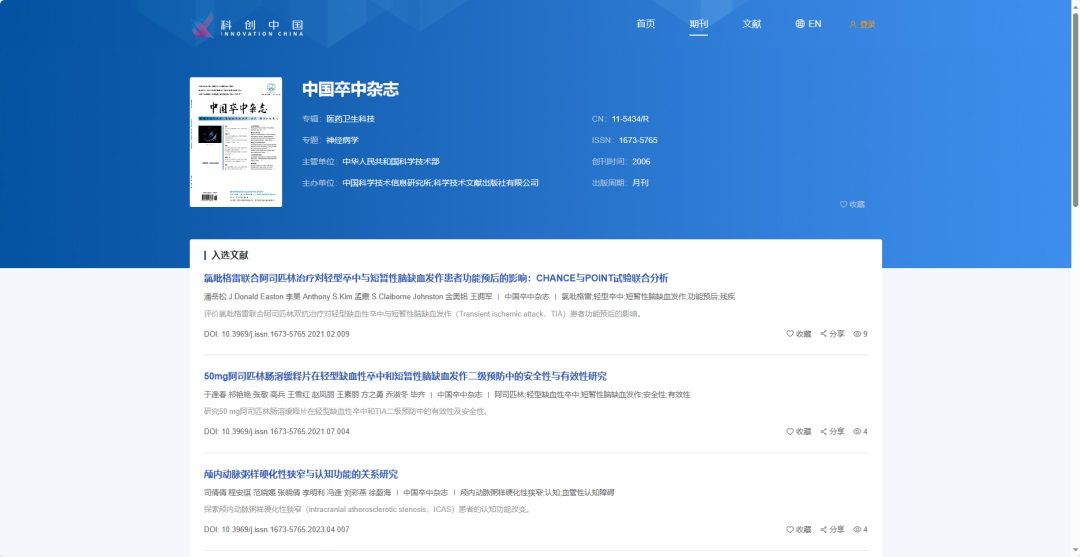Click author 潘岳松 in the first article
Viewport: 1080px width, 557px height.
point(215,297)
